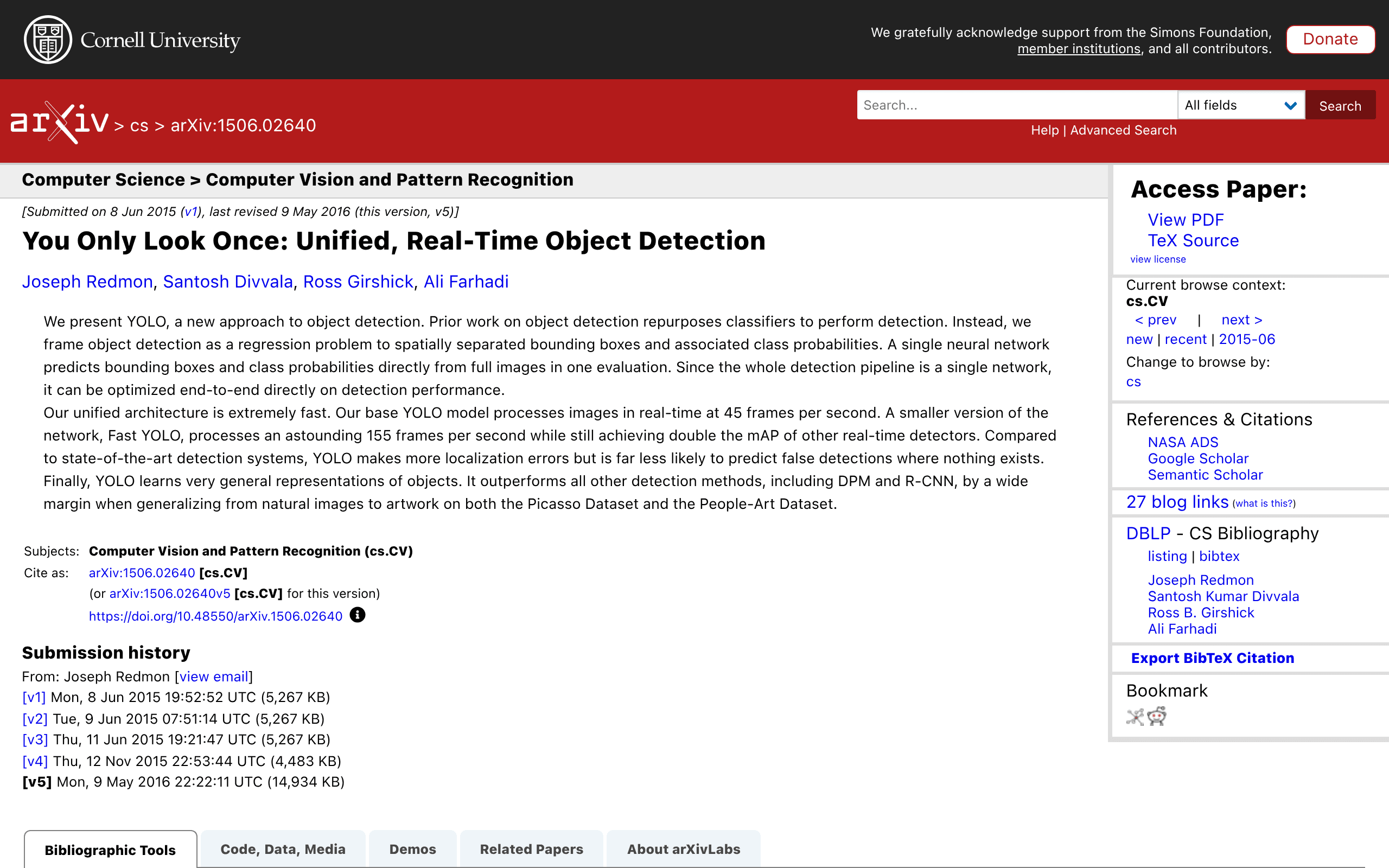Open the arXiv:1506.02640 cite link
1389x868 pixels.
pyautogui.click(x=142, y=573)
